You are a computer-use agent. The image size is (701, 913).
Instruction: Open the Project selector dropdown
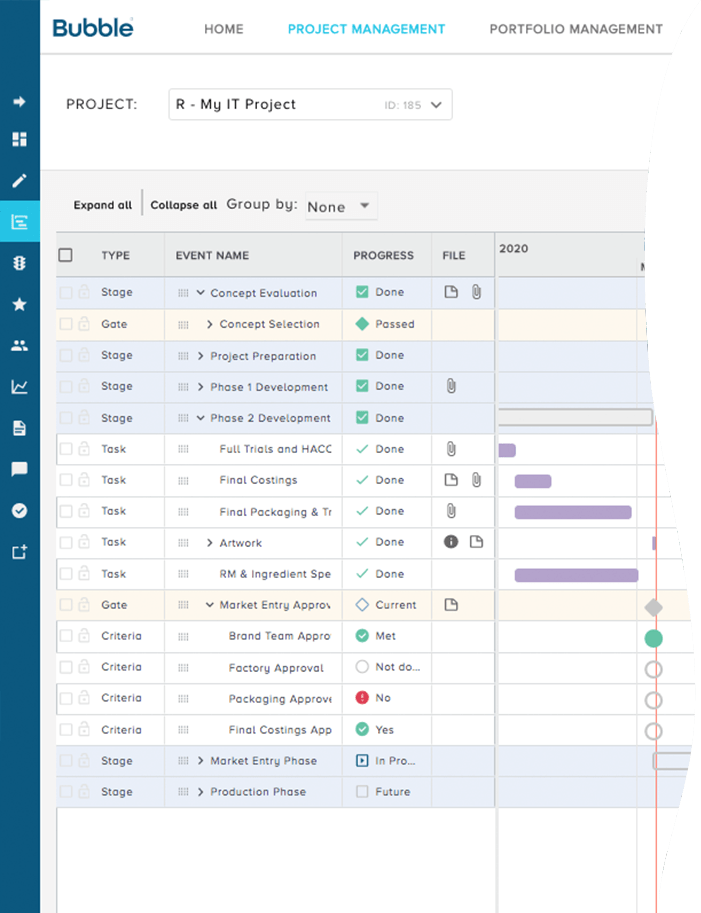coord(310,105)
